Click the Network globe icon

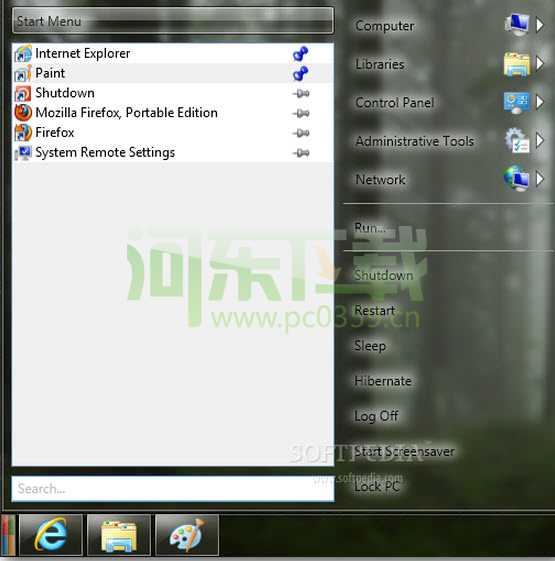[516, 179]
